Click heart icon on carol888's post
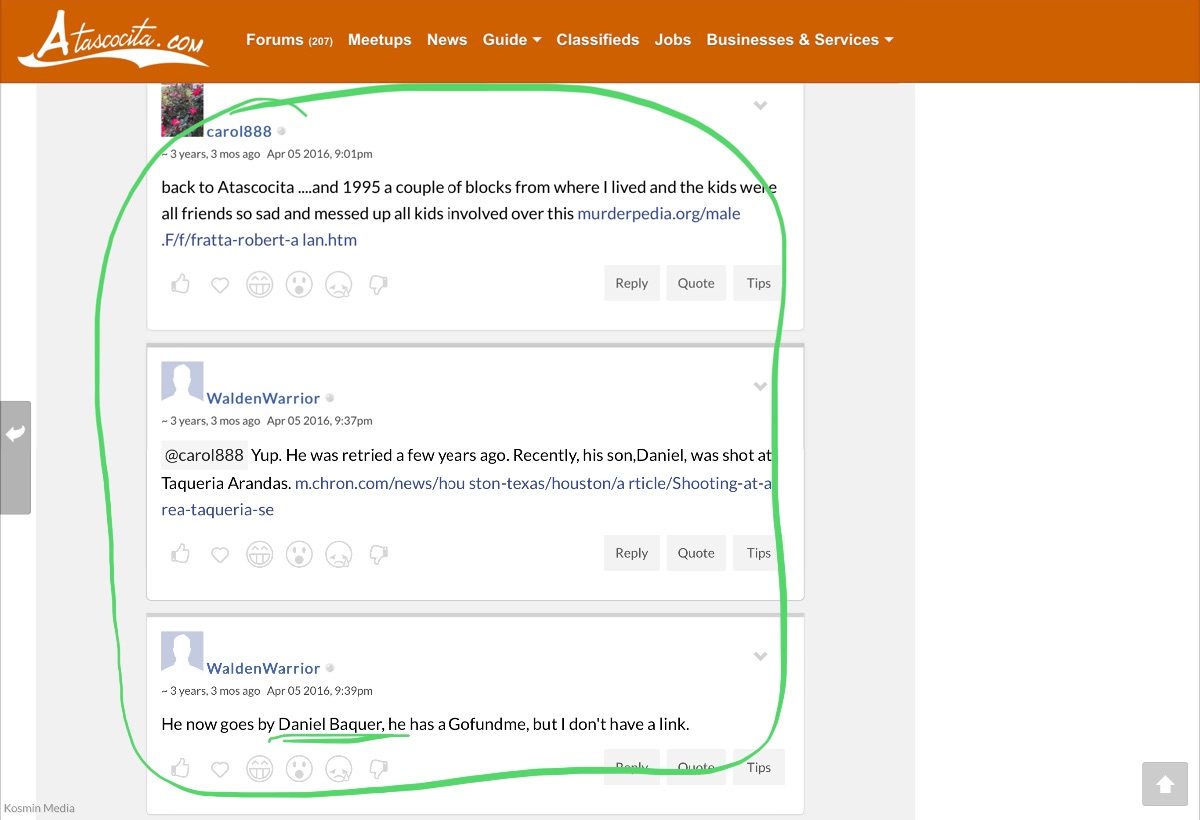Image resolution: width=1200 pixels, height=820 pixels. 220,285
